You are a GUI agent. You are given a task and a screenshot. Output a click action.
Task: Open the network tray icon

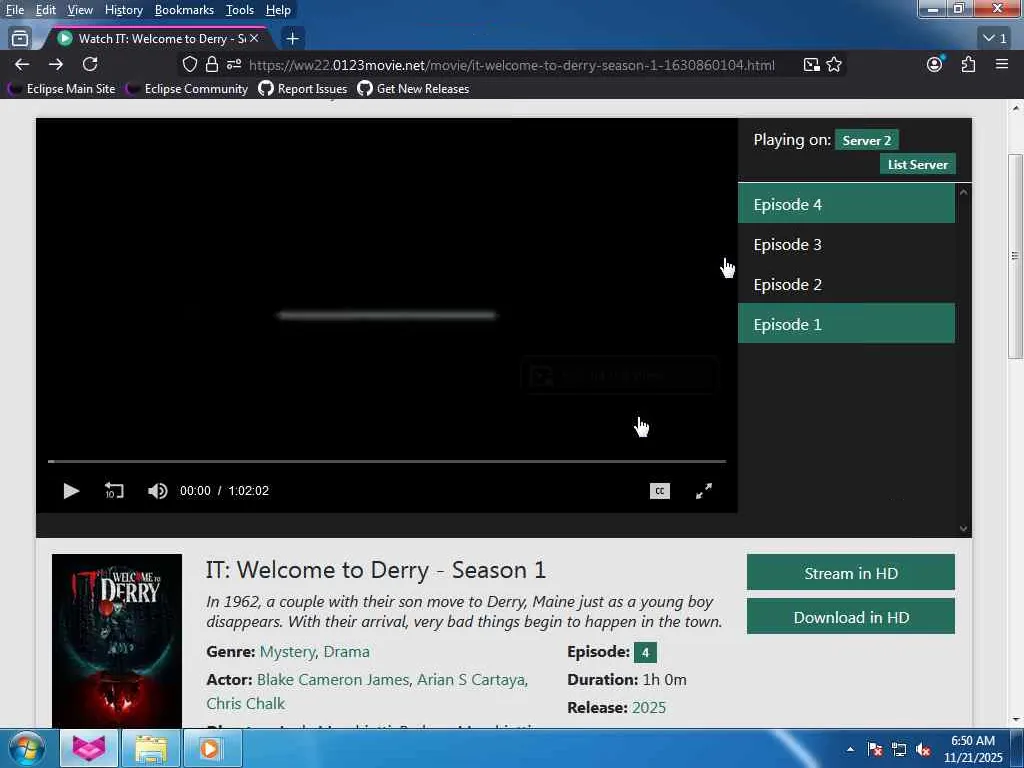(899, 749)
